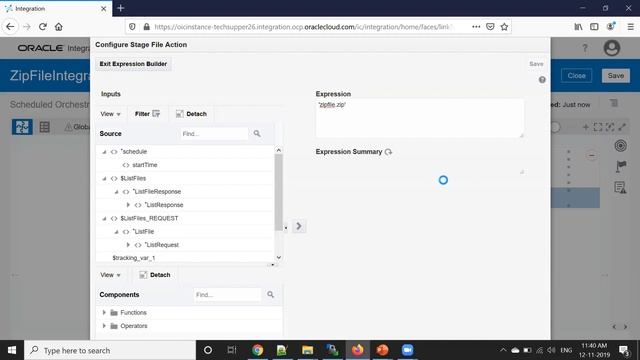Search the Source tree with the magnifier icon
This screenshot has height=360, width=640.
coord(257,133)
